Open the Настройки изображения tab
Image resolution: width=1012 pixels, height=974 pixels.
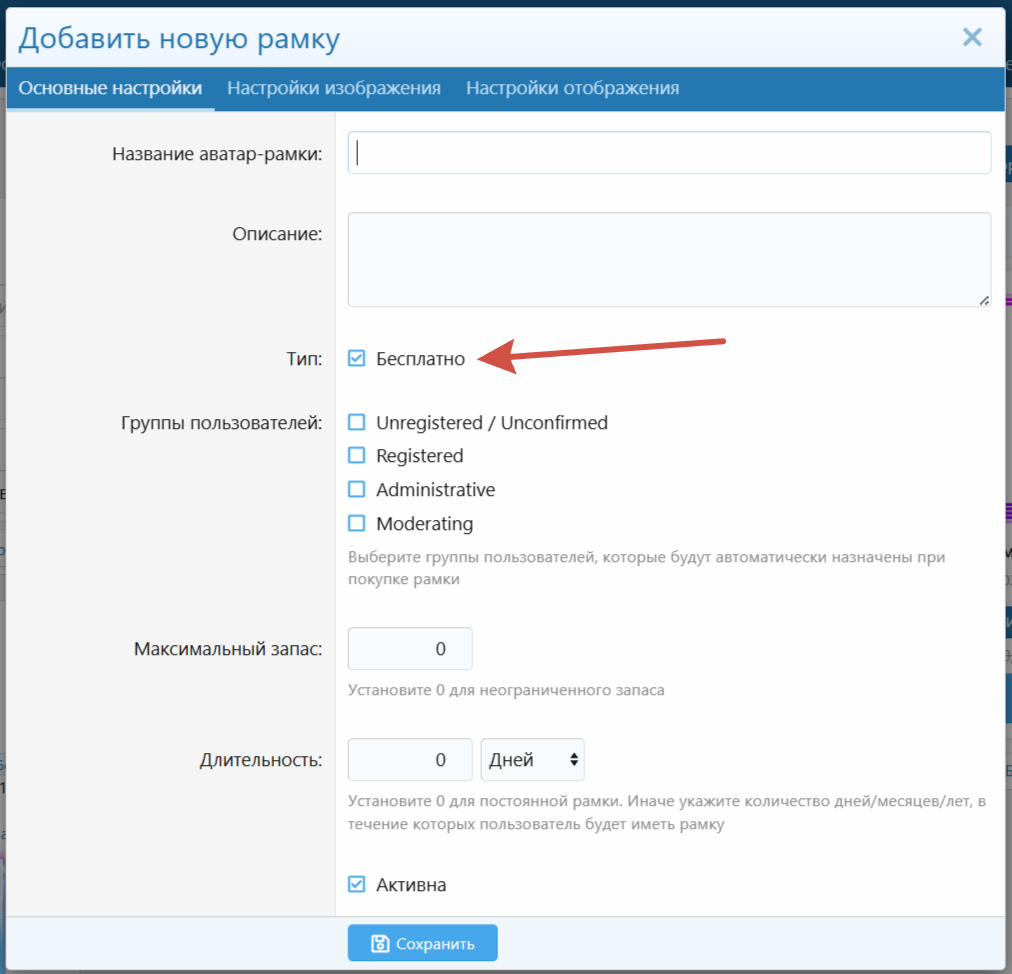(334, 88)
